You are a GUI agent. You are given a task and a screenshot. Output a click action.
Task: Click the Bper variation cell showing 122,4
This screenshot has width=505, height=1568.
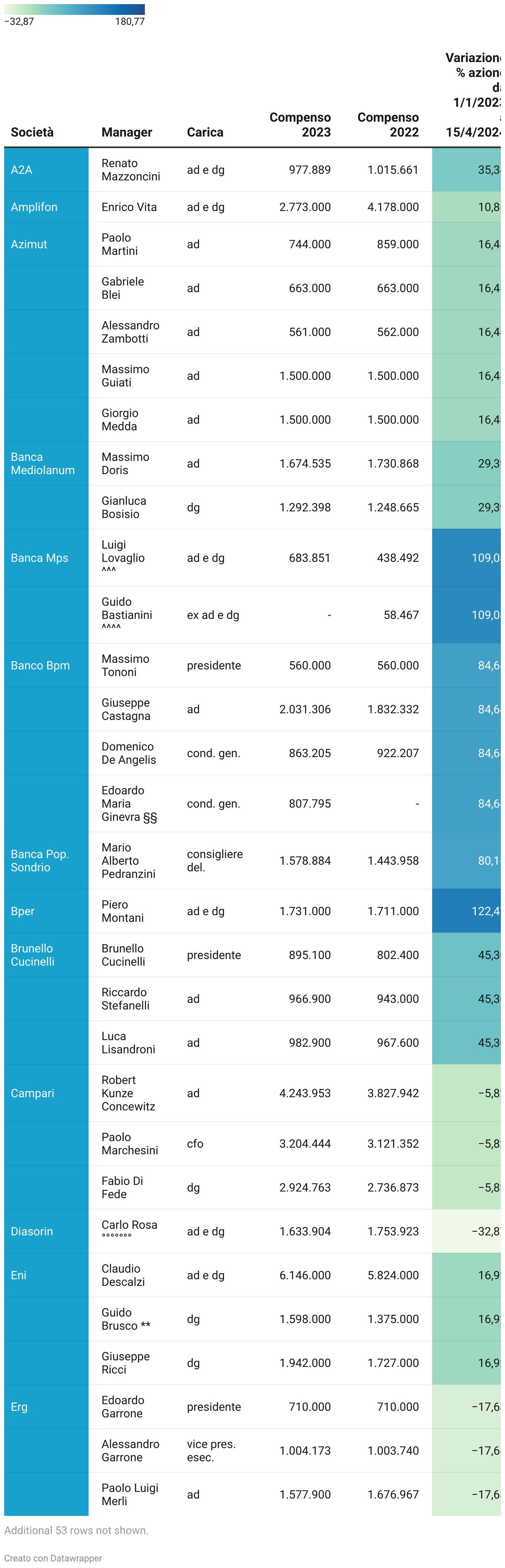(467, 911)
